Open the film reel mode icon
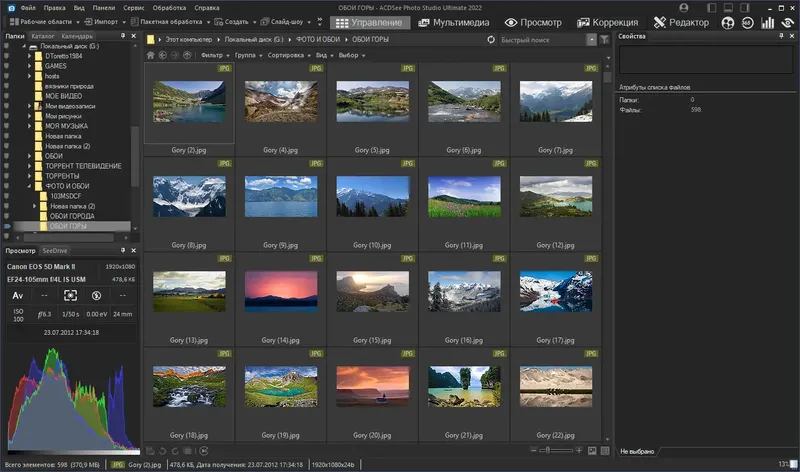Image resolution: width=800 pixels, height=472 pixels. pos(727,22)
